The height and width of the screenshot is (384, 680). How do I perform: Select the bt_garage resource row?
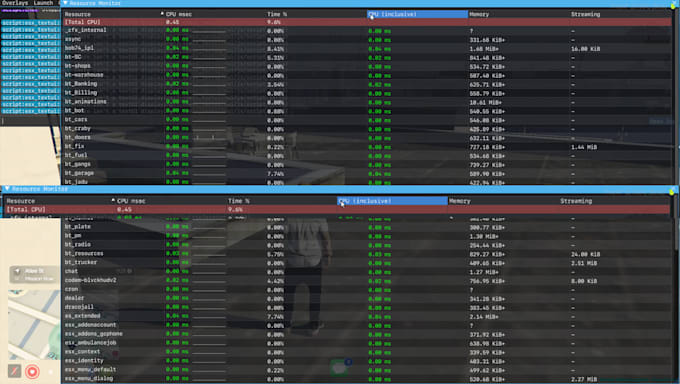366,174
